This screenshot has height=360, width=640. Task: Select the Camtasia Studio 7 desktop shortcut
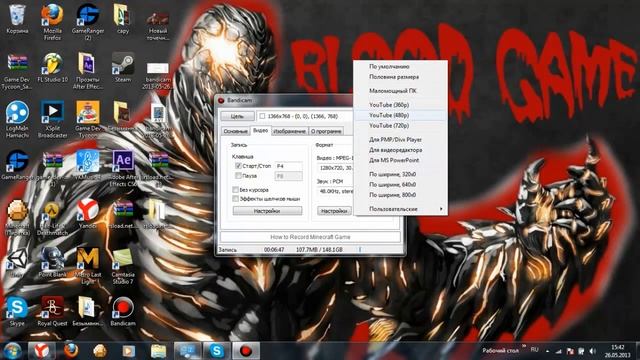coord(123,266)
